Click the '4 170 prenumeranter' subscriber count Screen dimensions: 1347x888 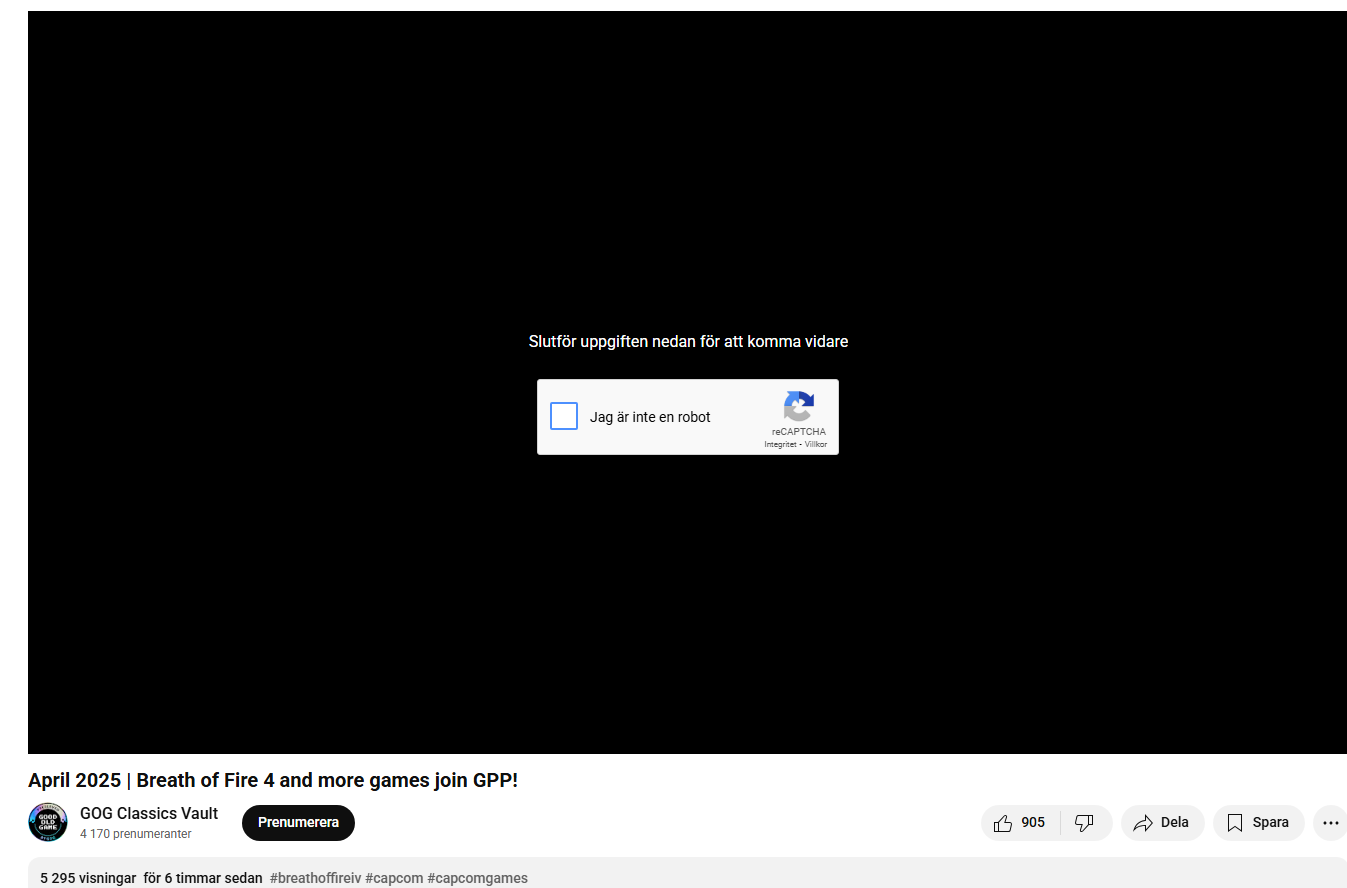(x=136, y=834)
